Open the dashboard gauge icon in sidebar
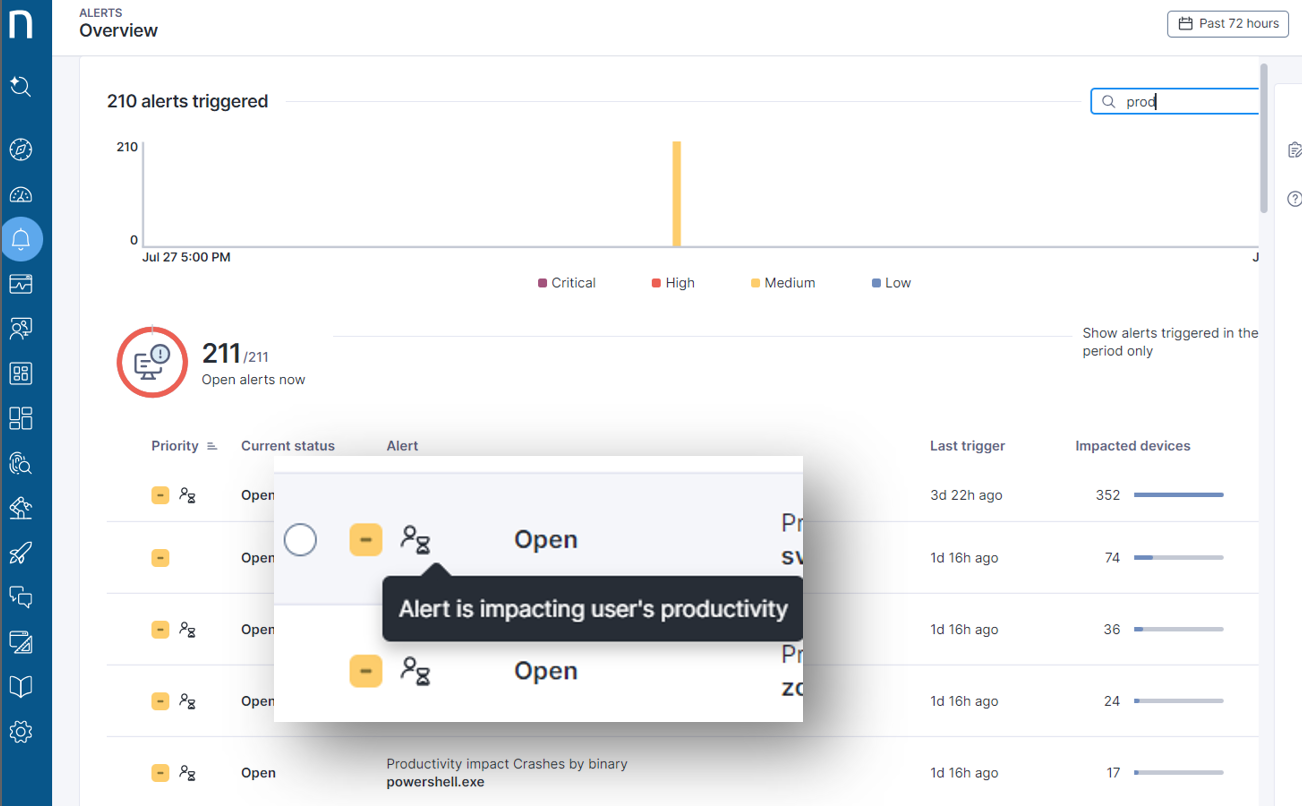 [x=21, y=195]
